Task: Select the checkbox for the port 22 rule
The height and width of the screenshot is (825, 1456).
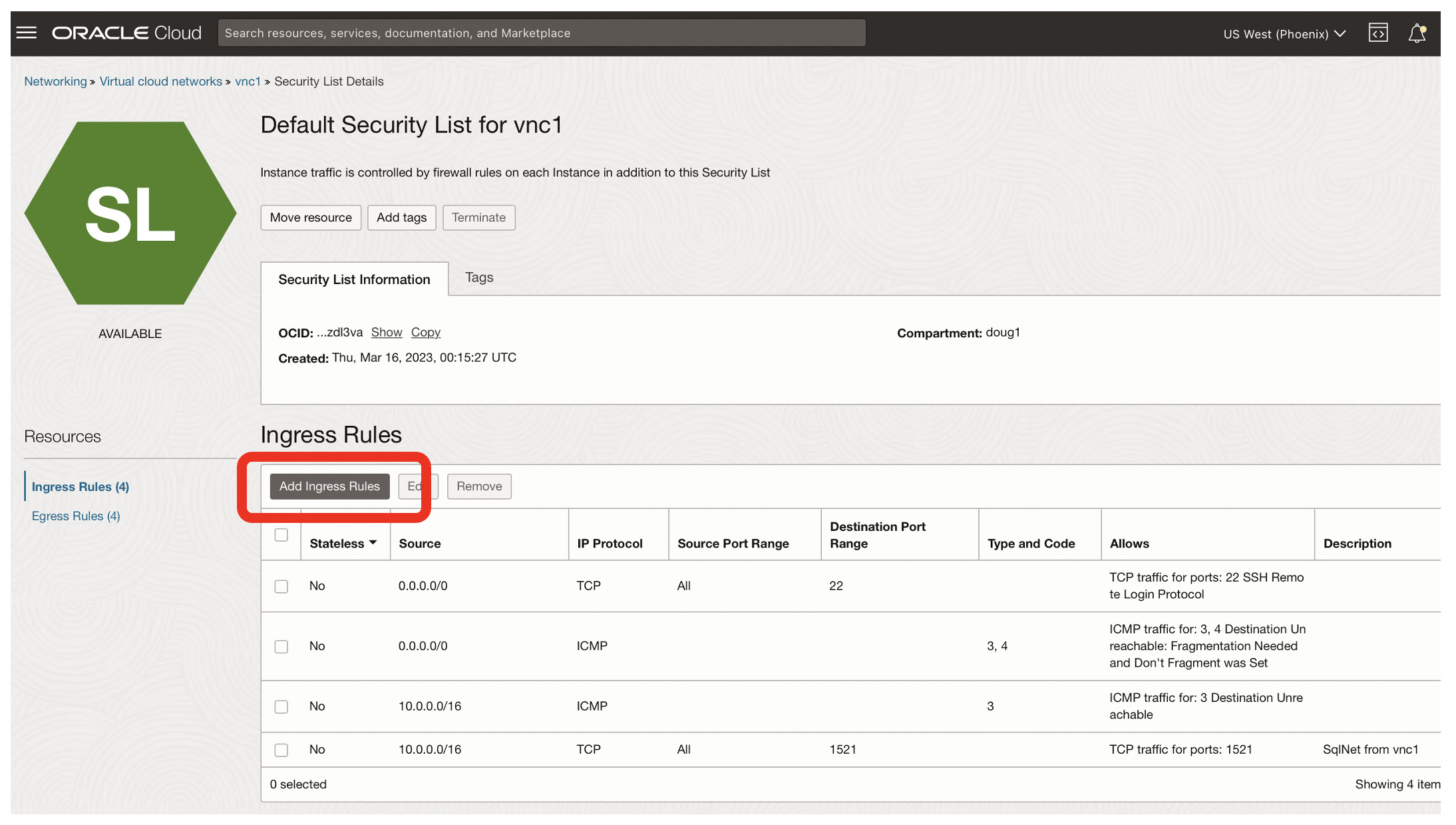Action: (281, 586)
